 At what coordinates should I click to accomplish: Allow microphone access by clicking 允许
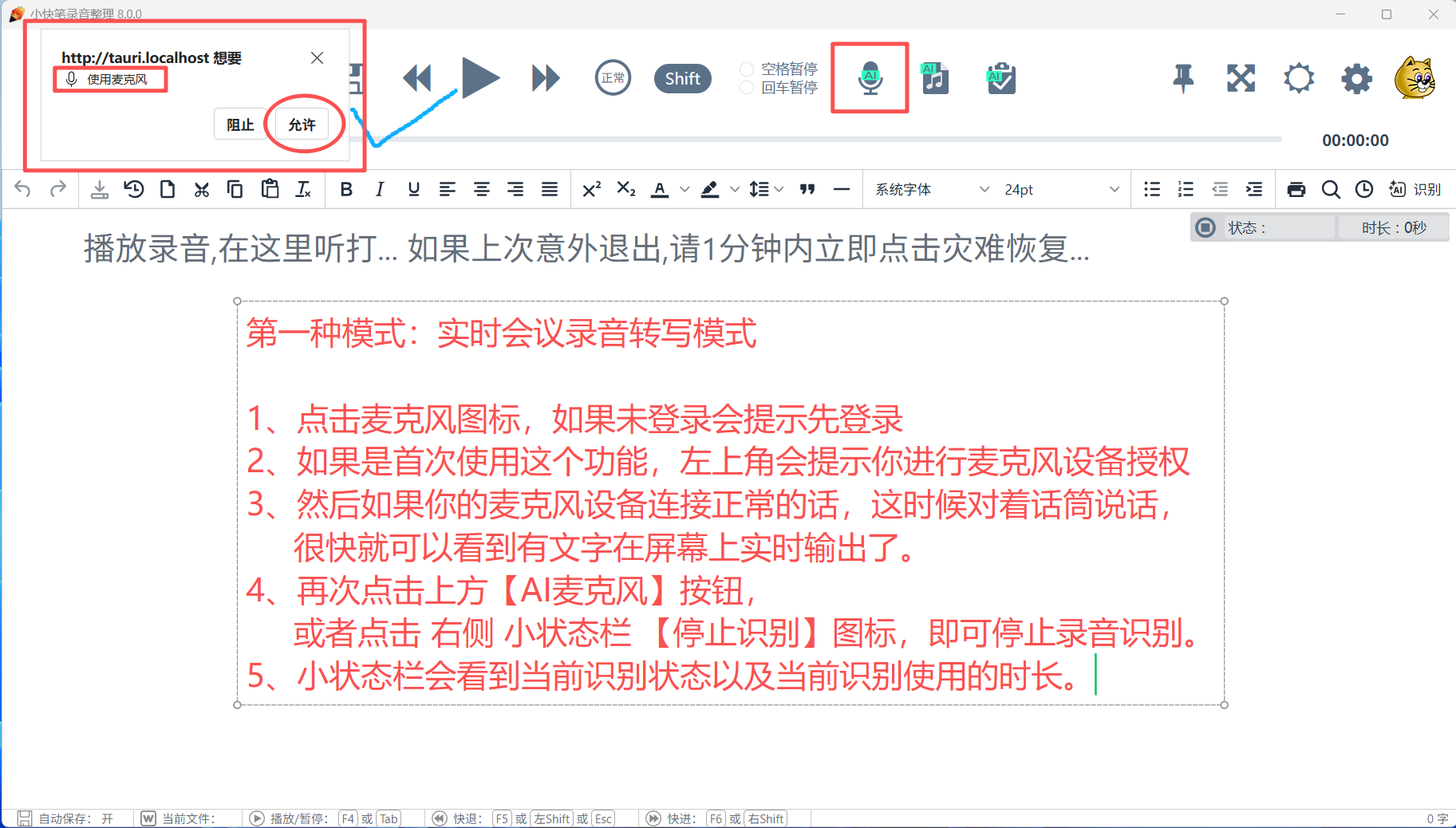(x=302, y=124)
